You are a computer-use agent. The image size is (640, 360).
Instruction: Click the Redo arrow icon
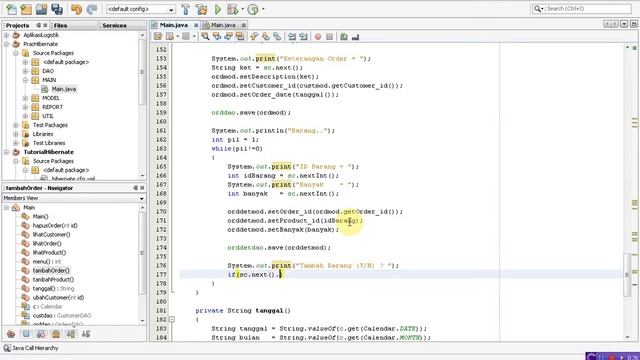[92, 9]
